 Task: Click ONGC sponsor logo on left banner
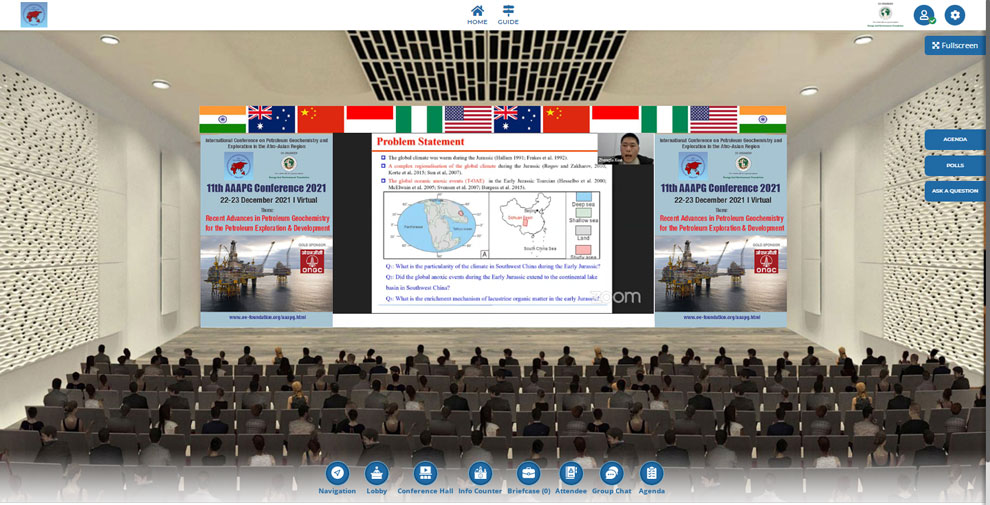[x=312, y=261]
